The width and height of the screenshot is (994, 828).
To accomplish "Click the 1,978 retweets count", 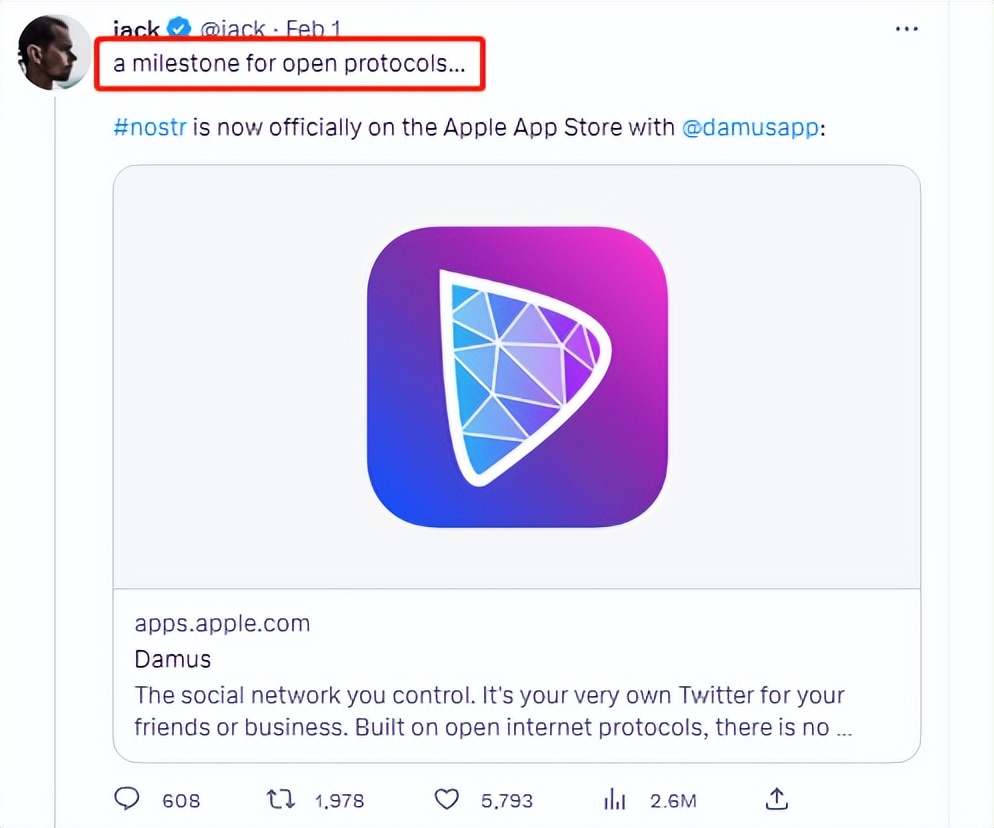I will (339, 800).
